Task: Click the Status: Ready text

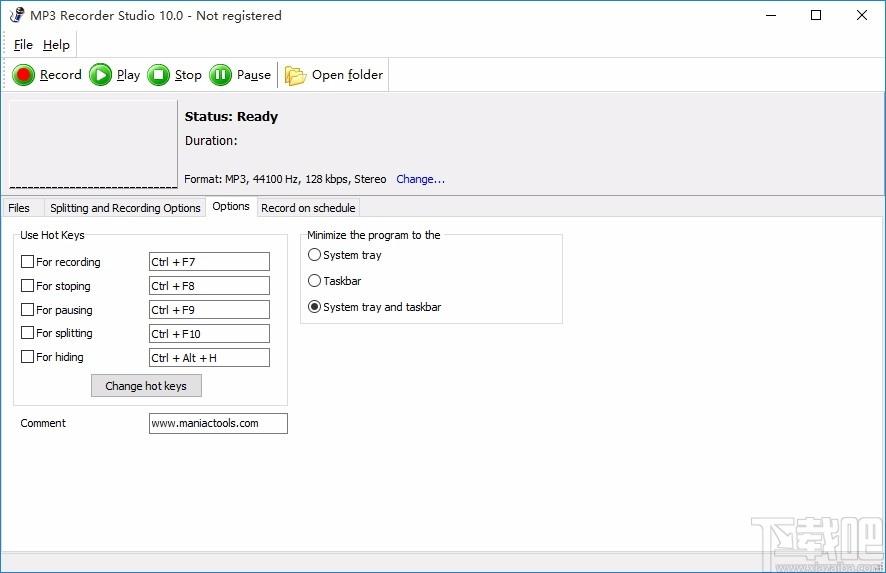Action: point(231,116)
